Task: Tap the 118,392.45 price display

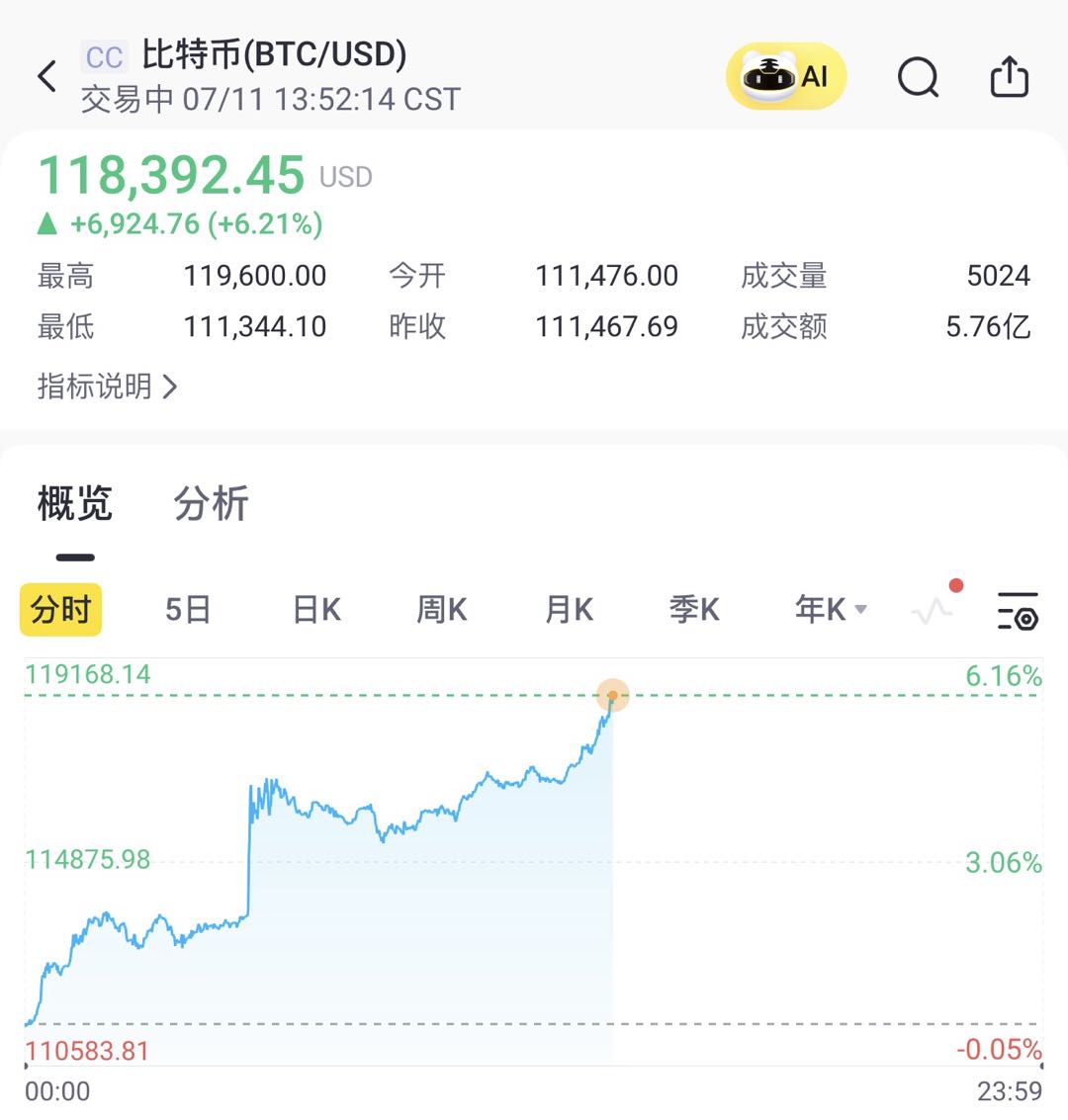Action: coord(171,176)
